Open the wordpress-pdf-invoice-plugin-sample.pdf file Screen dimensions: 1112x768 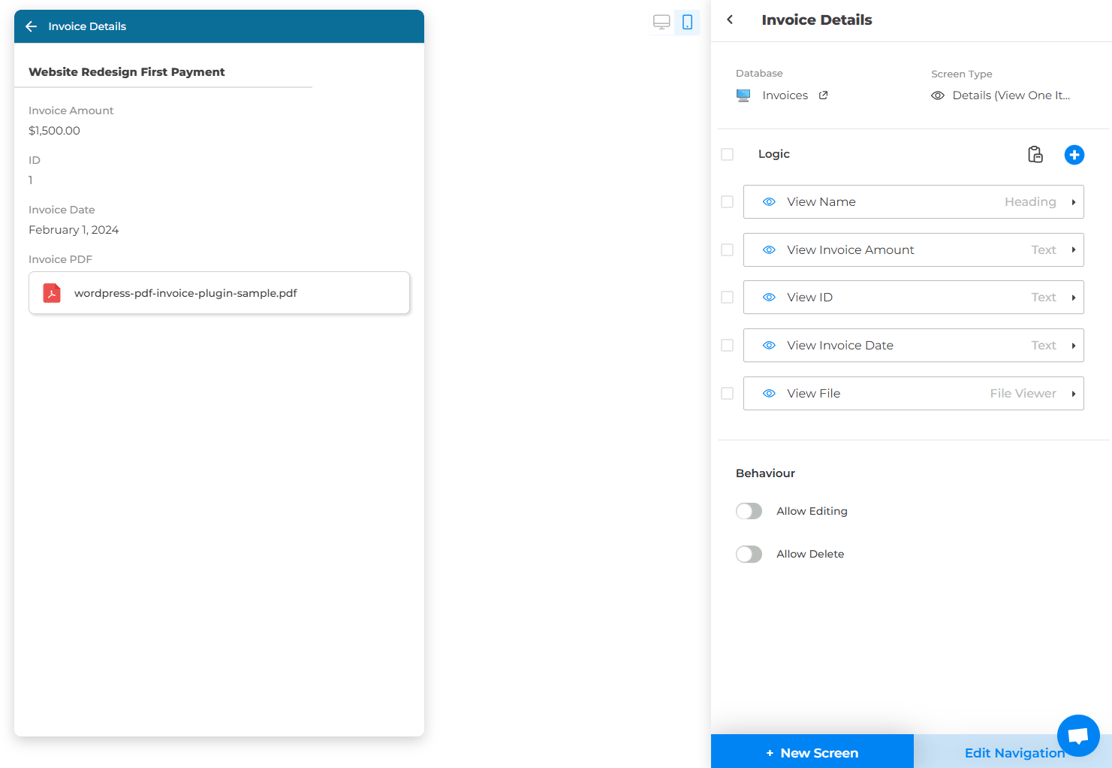click(186, 293)
